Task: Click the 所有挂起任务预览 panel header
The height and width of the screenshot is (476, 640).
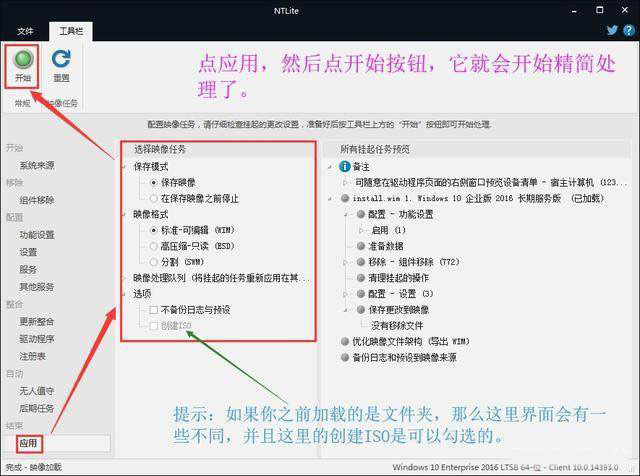Action: [x=375, y=149]
